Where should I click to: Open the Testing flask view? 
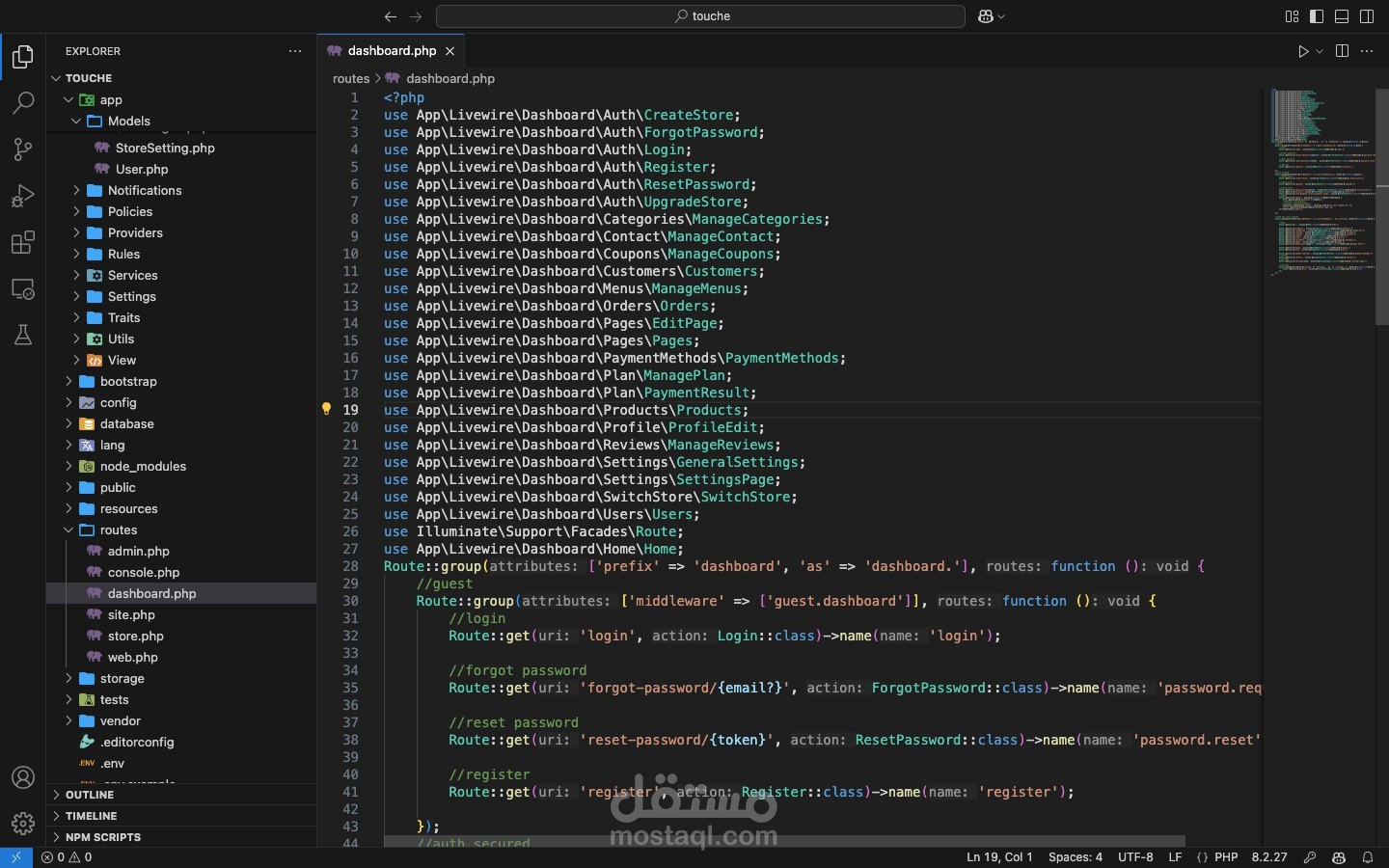pos(23,335)
